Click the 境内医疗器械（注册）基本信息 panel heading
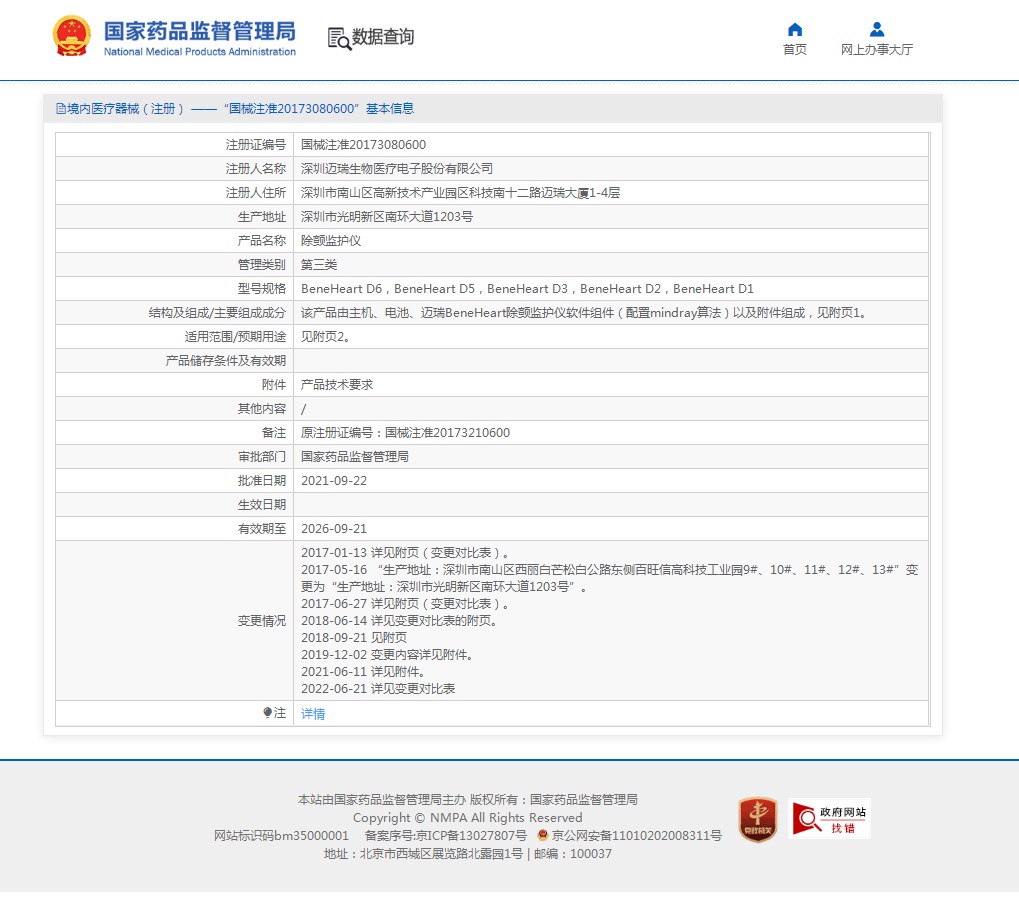Screen dimensions: 1019x905 [x=235, y=109]
